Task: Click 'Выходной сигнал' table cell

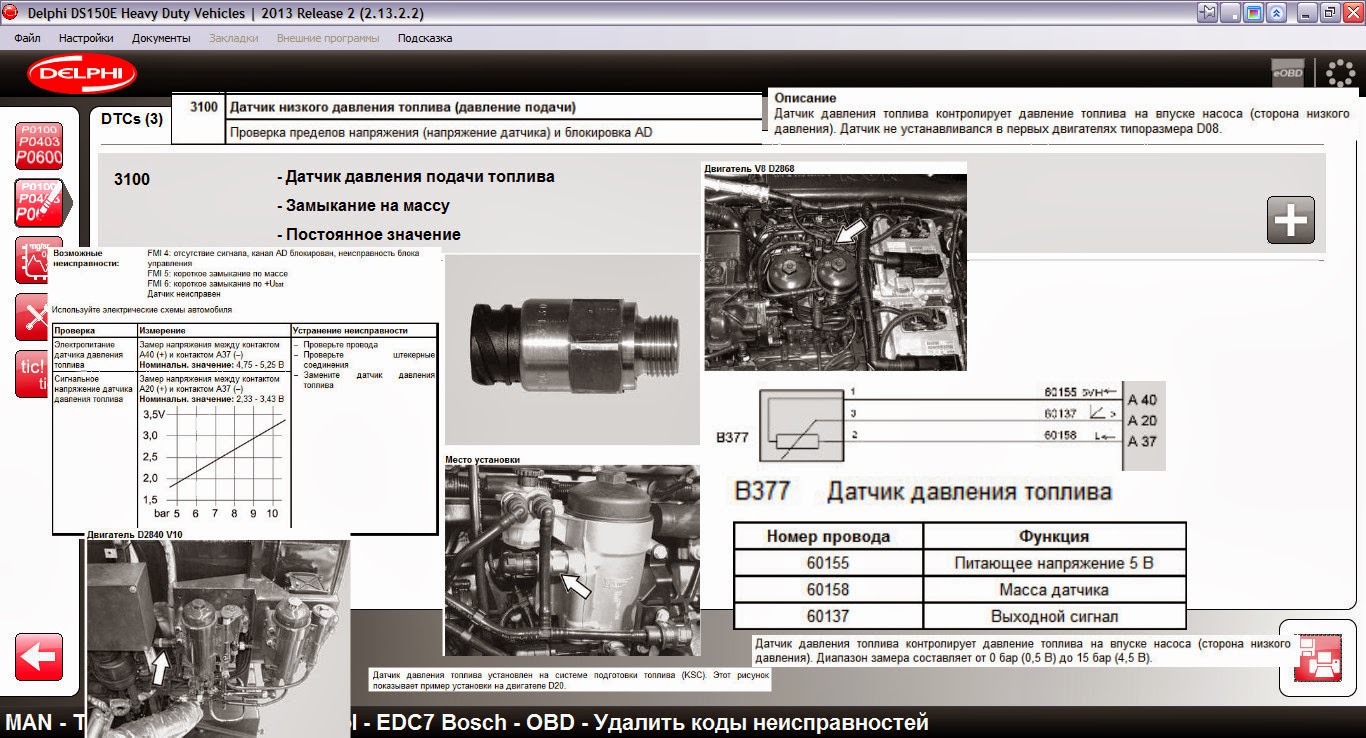Action: coord(1054,616)
